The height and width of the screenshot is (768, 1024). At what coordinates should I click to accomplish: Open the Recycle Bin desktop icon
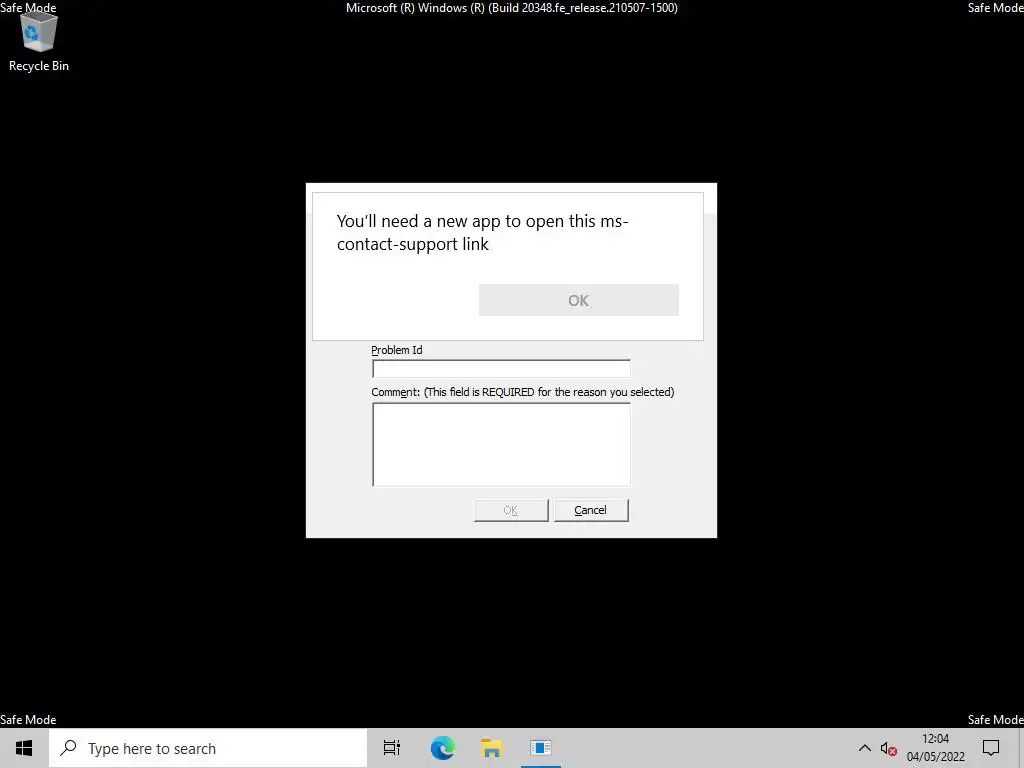coord(39,43)
